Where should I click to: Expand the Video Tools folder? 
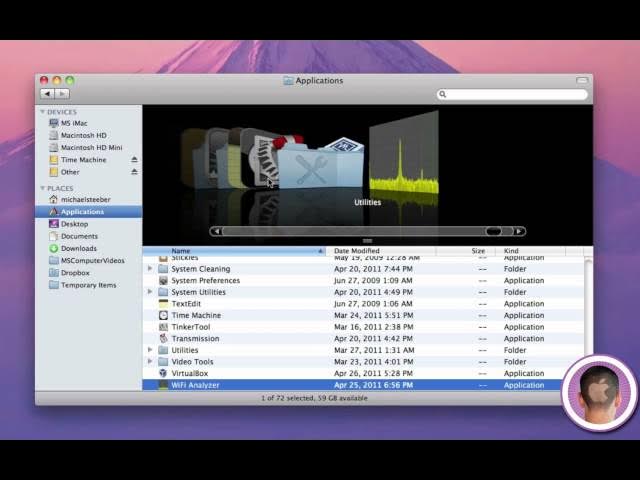click(x=150, y=361)
